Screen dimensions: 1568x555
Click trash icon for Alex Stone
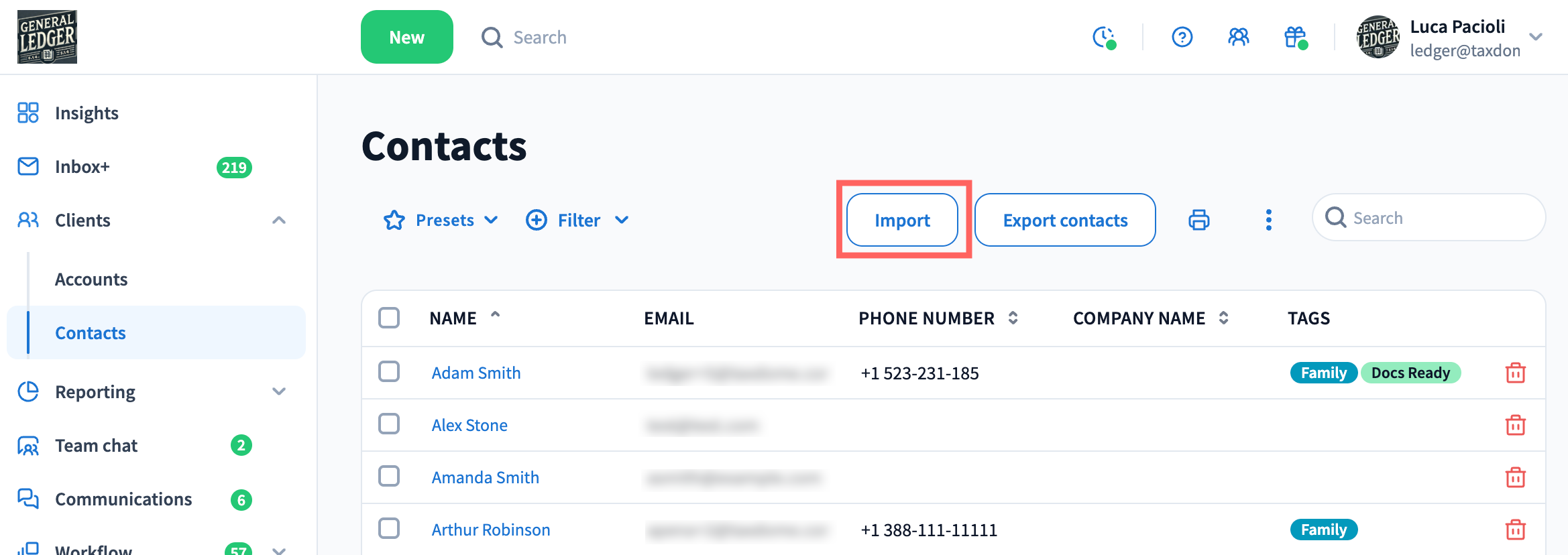coord(1515,425)
